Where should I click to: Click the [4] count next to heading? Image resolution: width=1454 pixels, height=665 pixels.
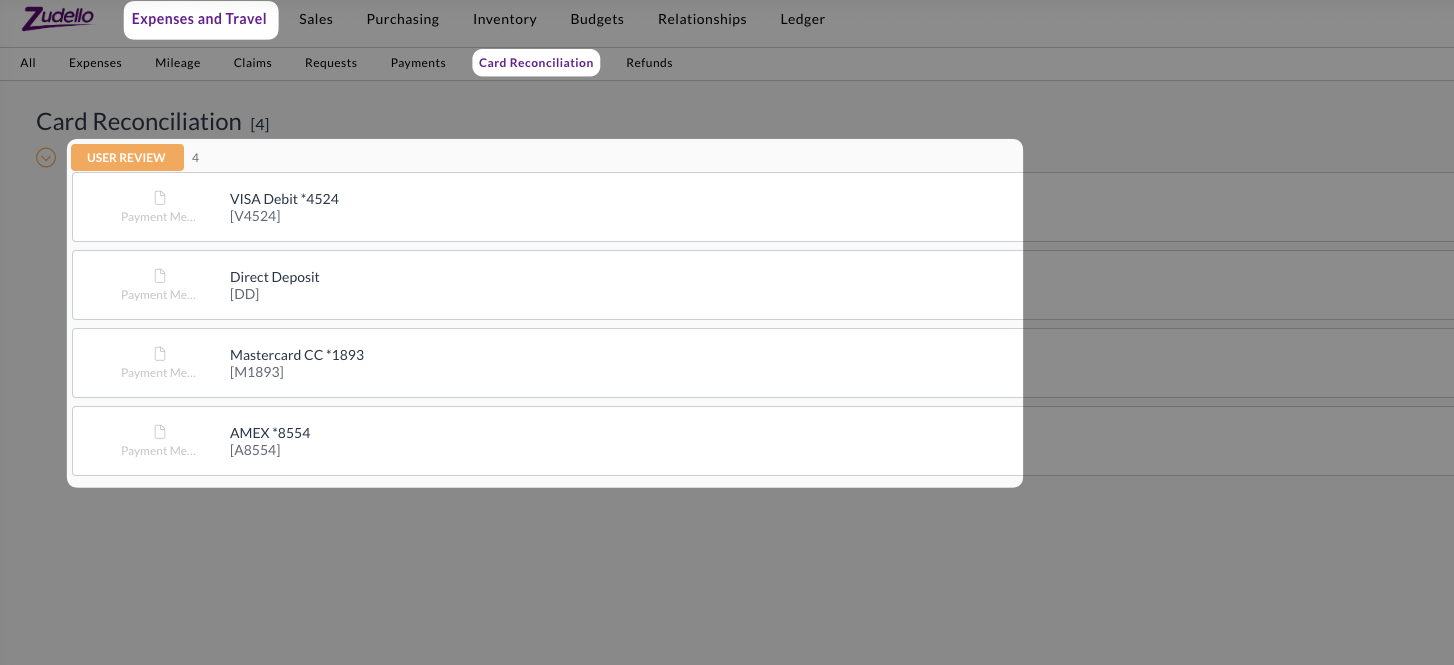click(260, 124)
